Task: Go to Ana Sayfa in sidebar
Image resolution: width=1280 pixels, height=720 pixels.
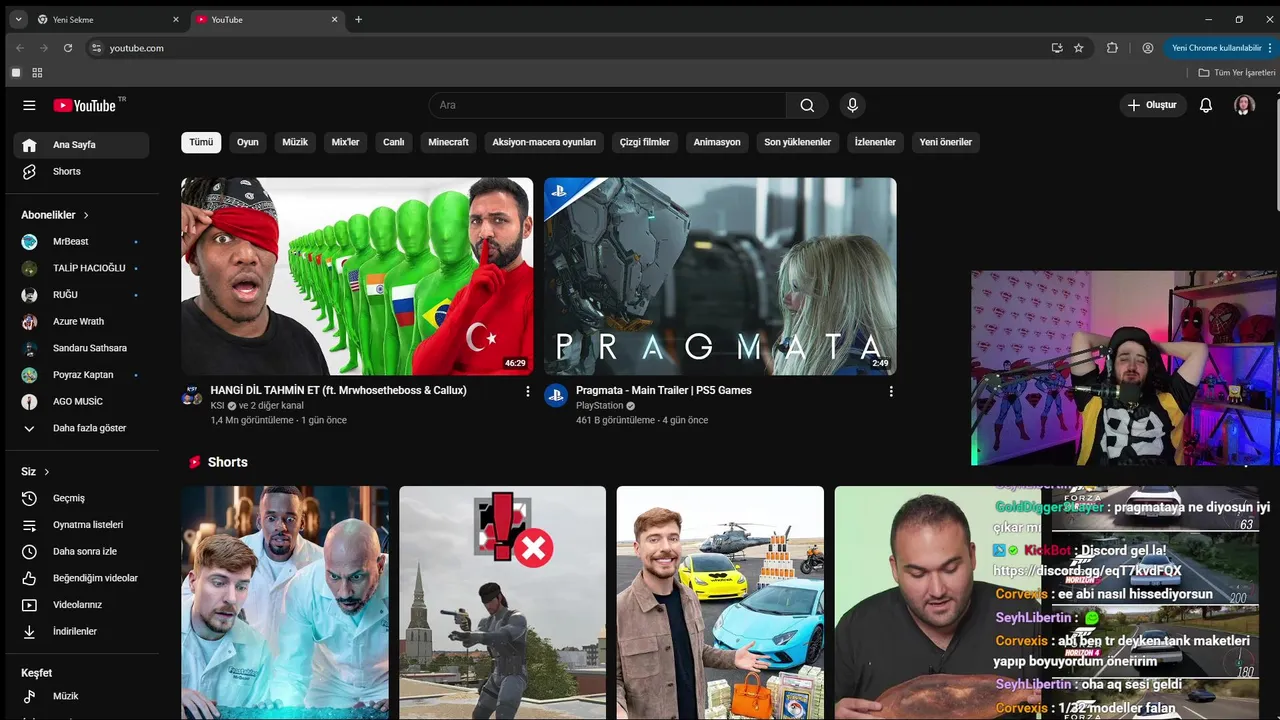Action: pyautogui.click(x=81, y=145)
